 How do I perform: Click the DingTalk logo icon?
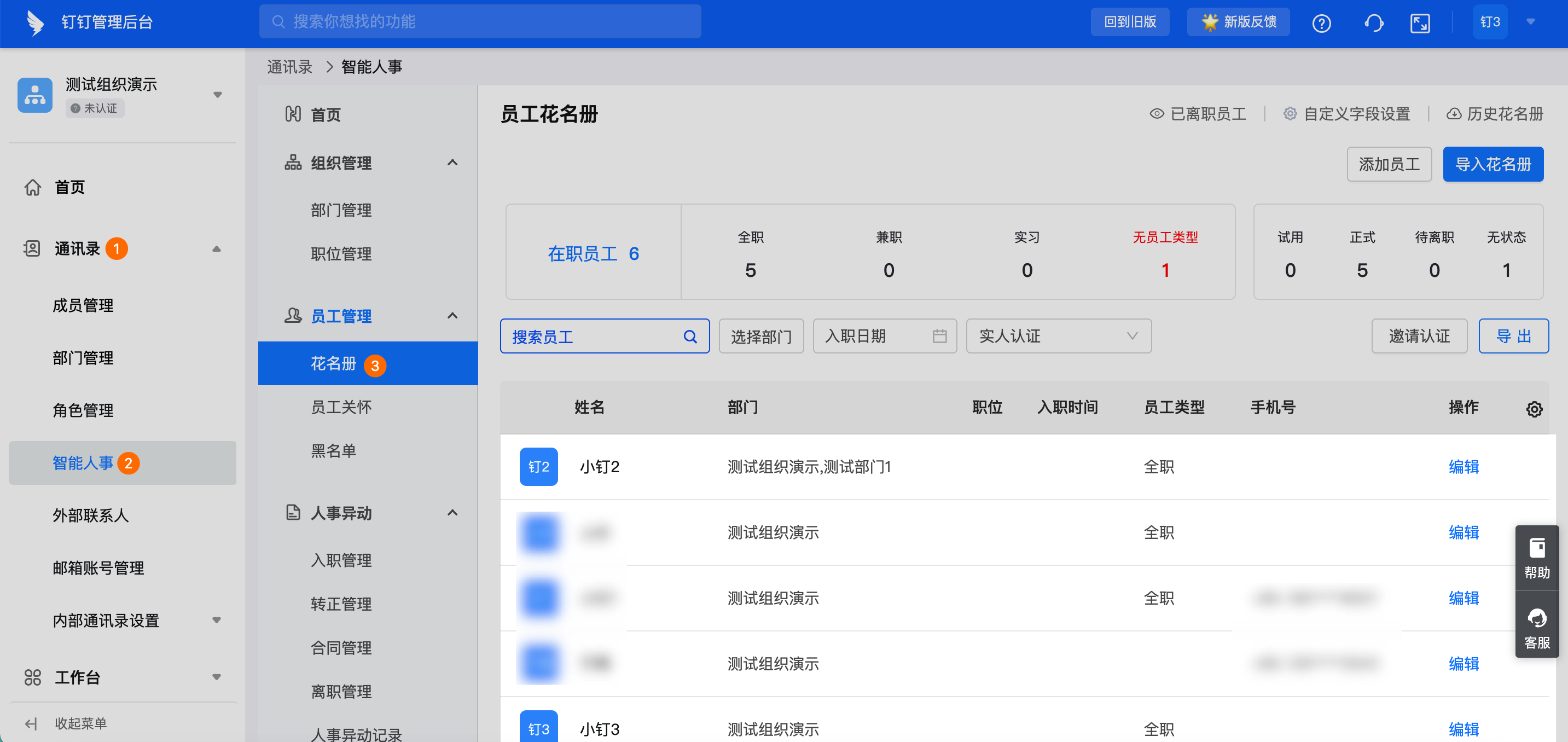[36, 22]
